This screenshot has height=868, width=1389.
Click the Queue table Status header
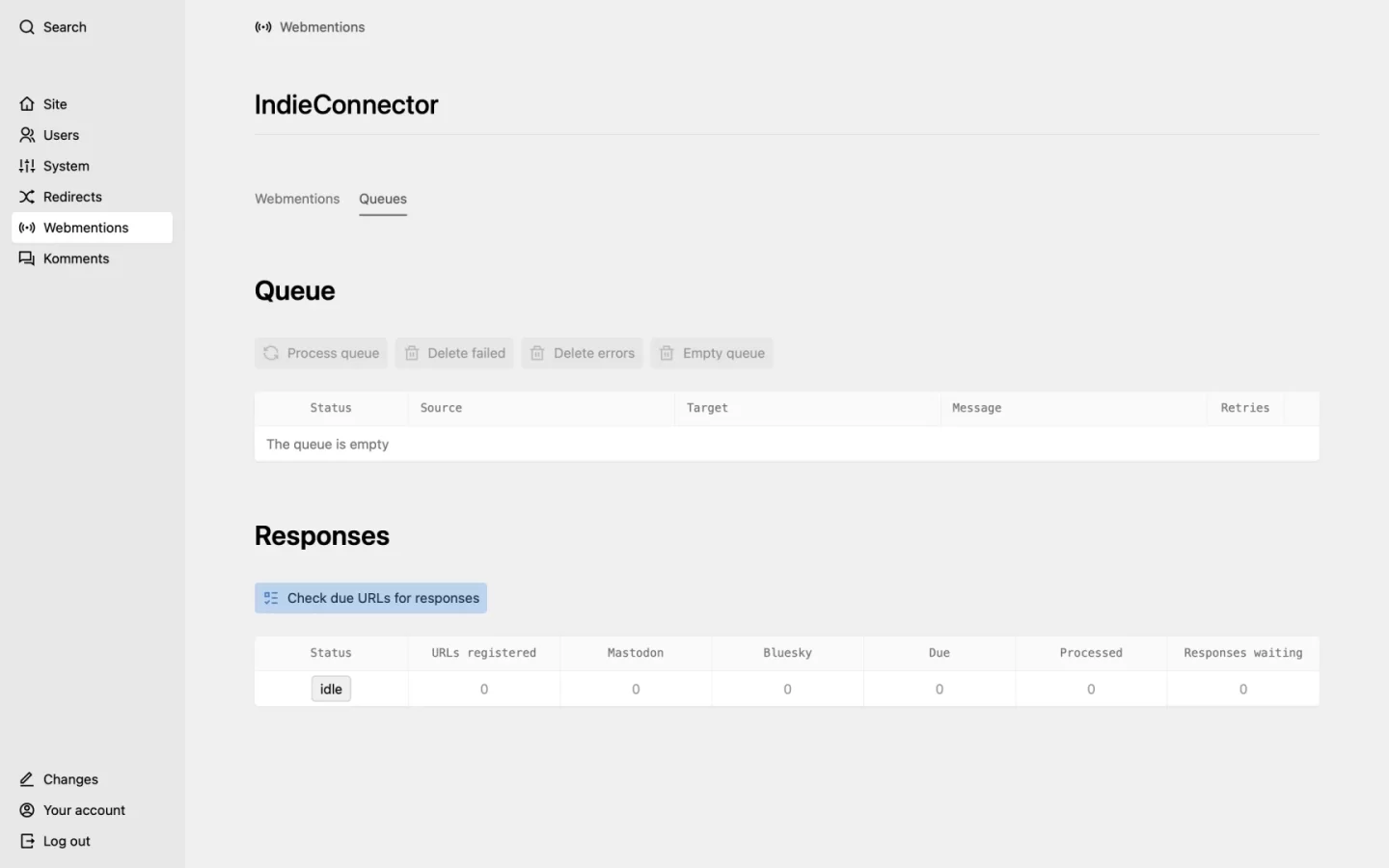coord(331,408)
